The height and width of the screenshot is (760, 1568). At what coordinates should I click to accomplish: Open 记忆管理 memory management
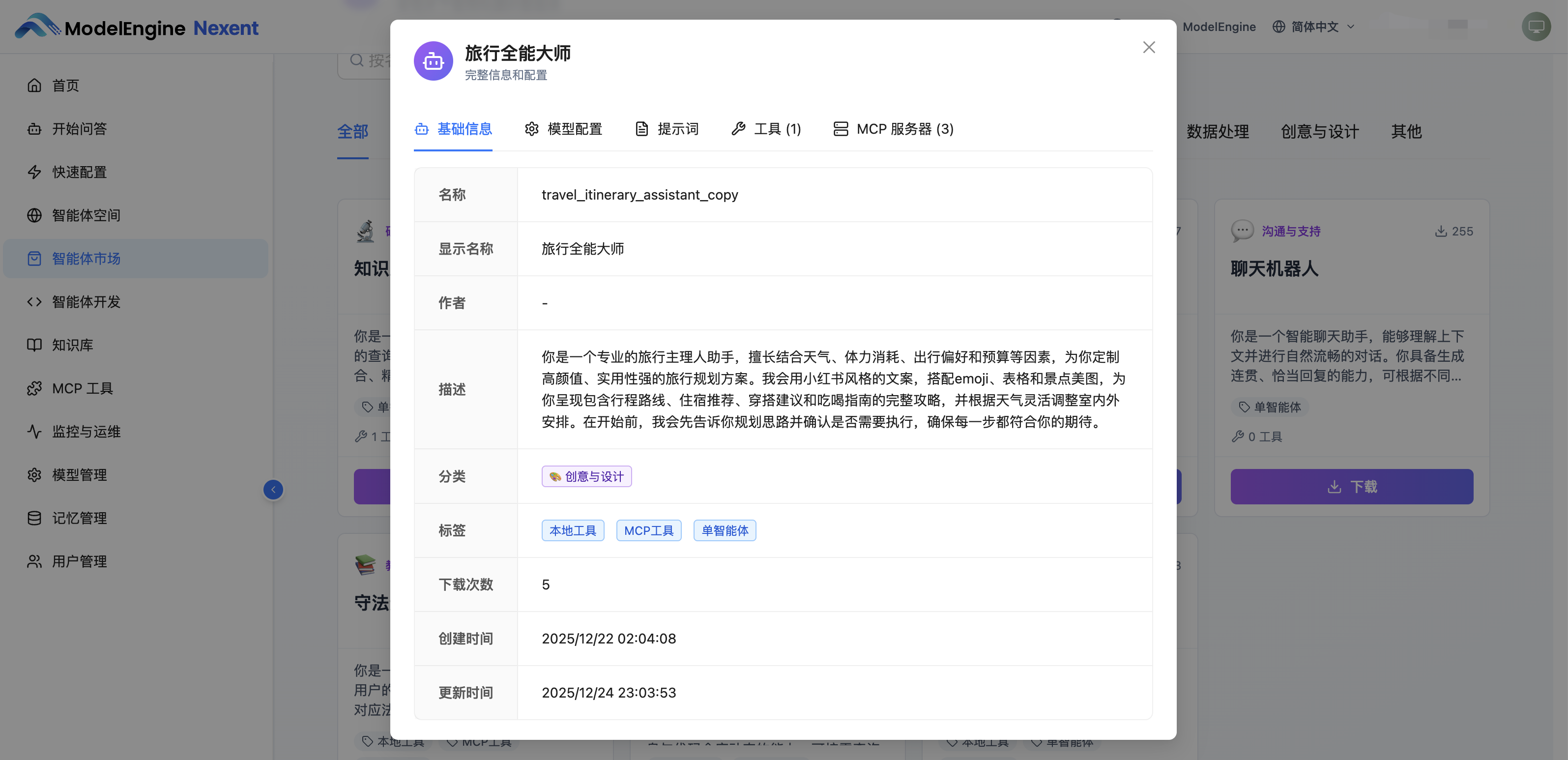pos(79,518)
